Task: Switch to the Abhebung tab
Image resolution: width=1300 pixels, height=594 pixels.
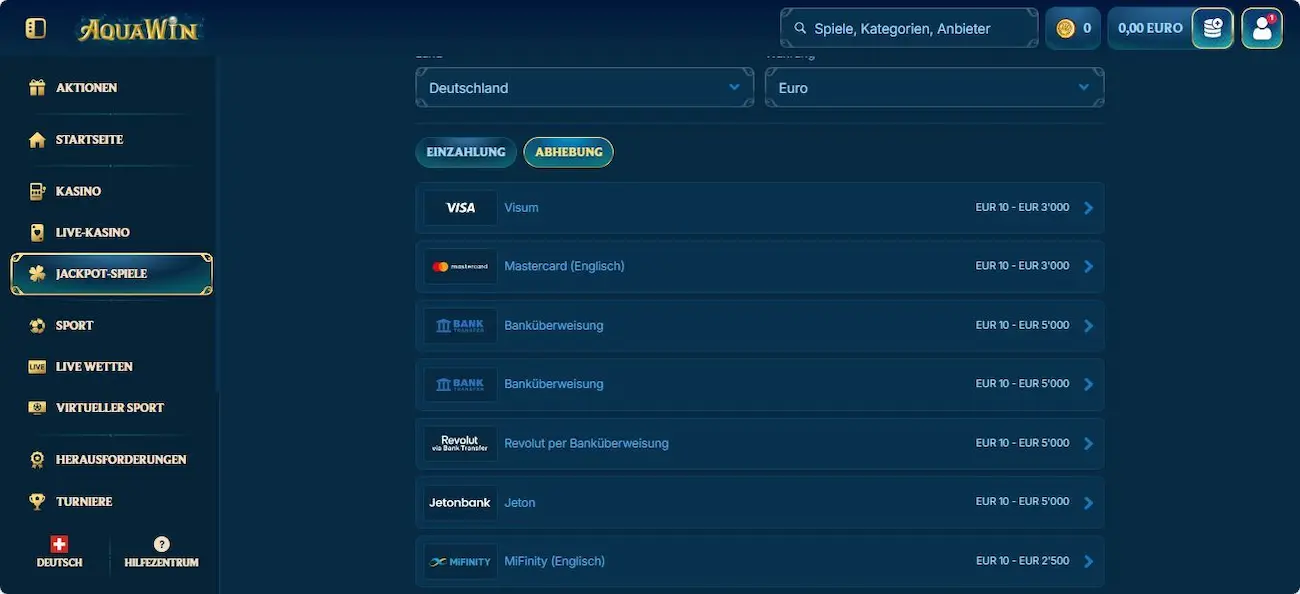Action: (x=569, y=152)
